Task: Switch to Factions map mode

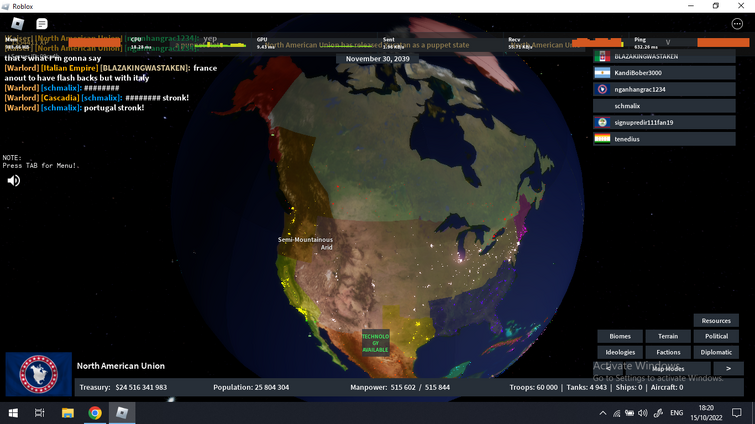Action: point(668,352)
